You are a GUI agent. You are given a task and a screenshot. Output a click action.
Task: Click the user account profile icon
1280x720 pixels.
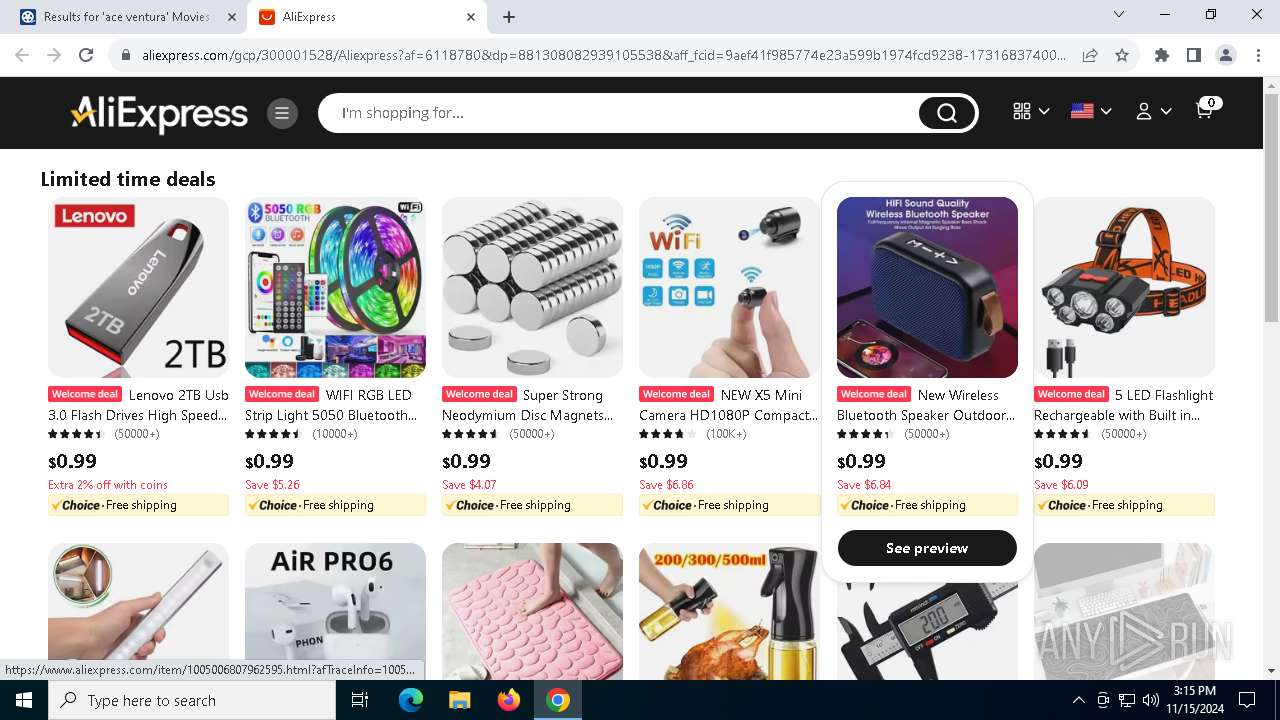click(x=1143, y=111)
